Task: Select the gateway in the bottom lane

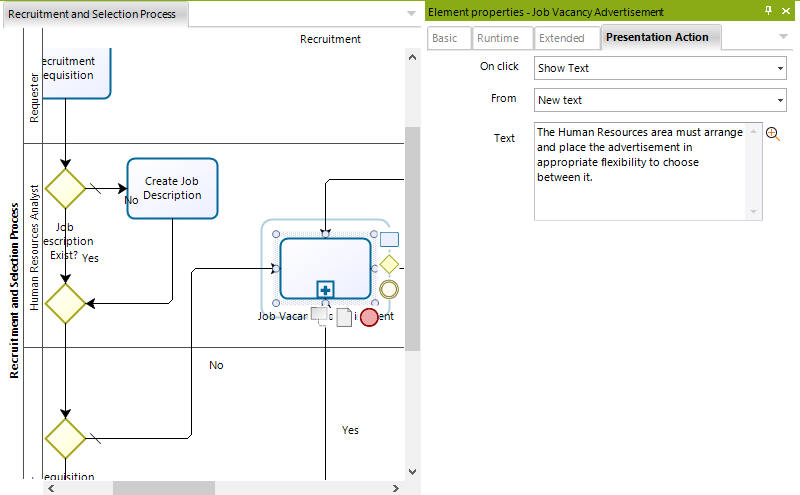Action: (x=65, y=438)
